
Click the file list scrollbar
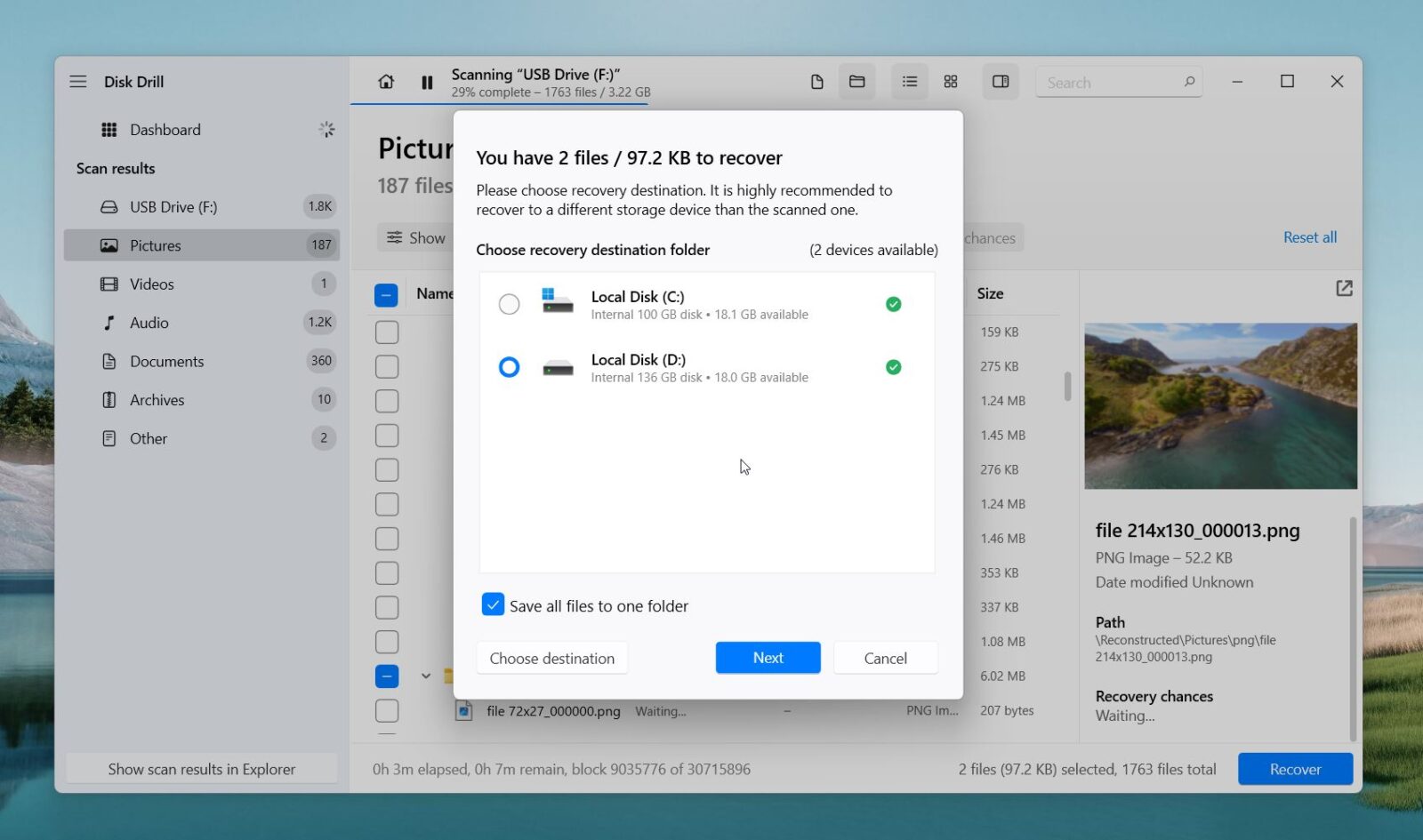[x=1067, y=387]
